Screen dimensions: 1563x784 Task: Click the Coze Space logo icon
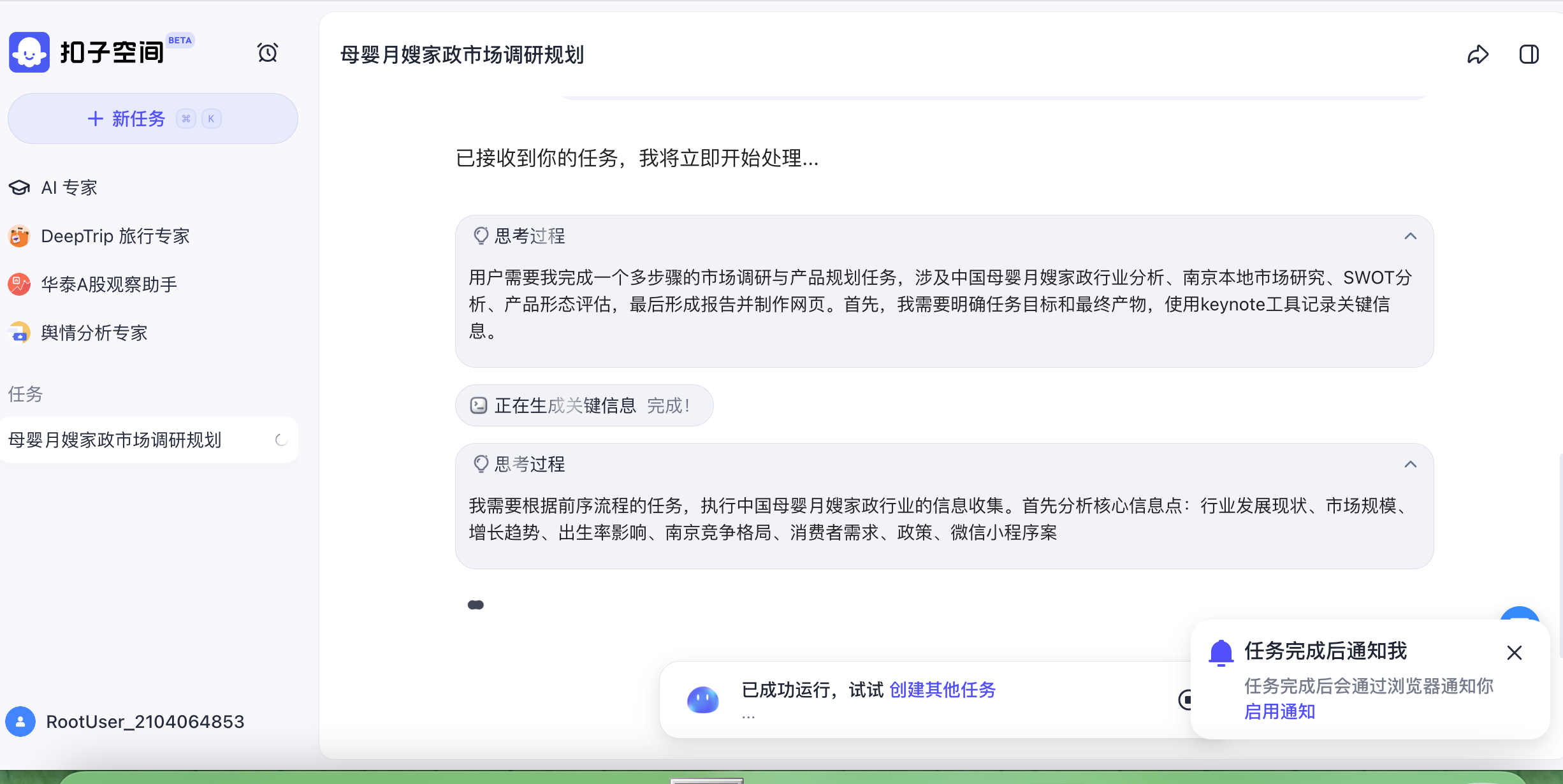29,52
